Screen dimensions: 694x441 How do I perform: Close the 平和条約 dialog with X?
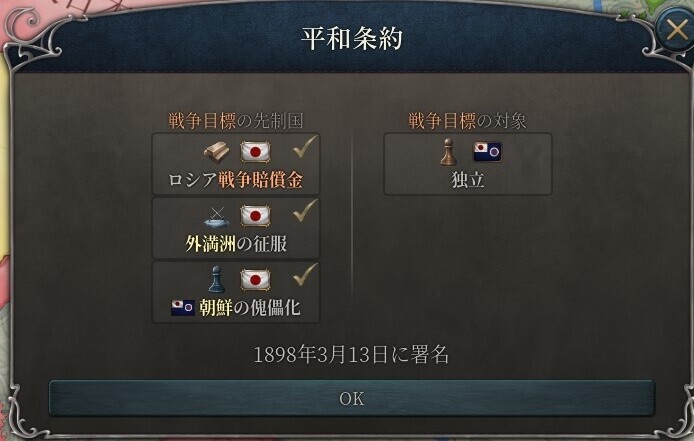(x=676, y=30)
